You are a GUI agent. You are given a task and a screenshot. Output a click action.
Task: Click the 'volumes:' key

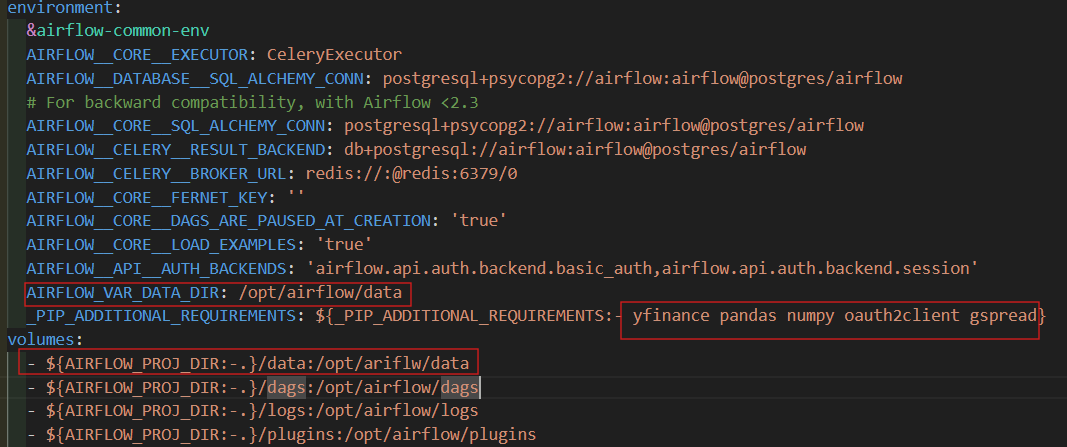[x=44, y=338]
